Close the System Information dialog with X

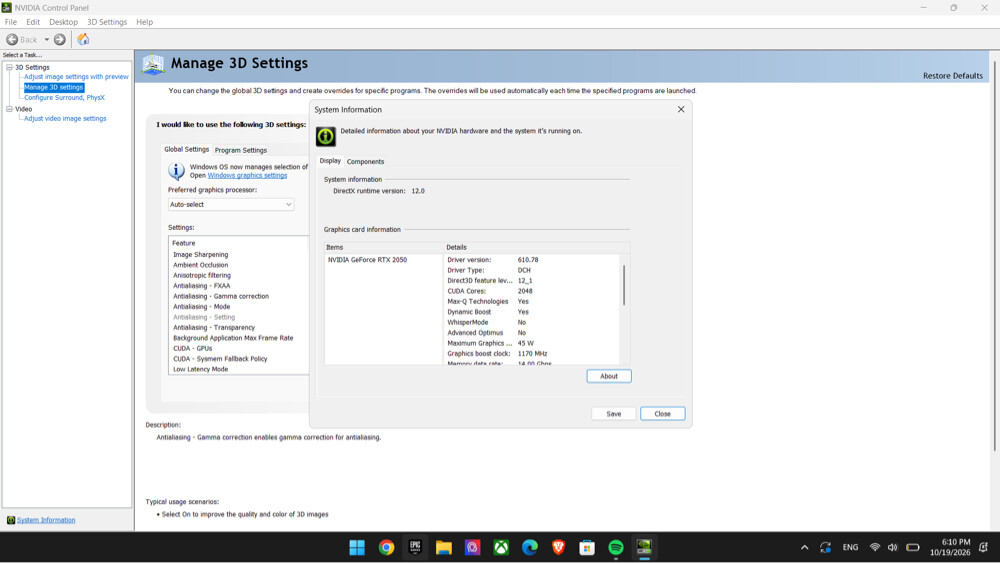point(681,109)
